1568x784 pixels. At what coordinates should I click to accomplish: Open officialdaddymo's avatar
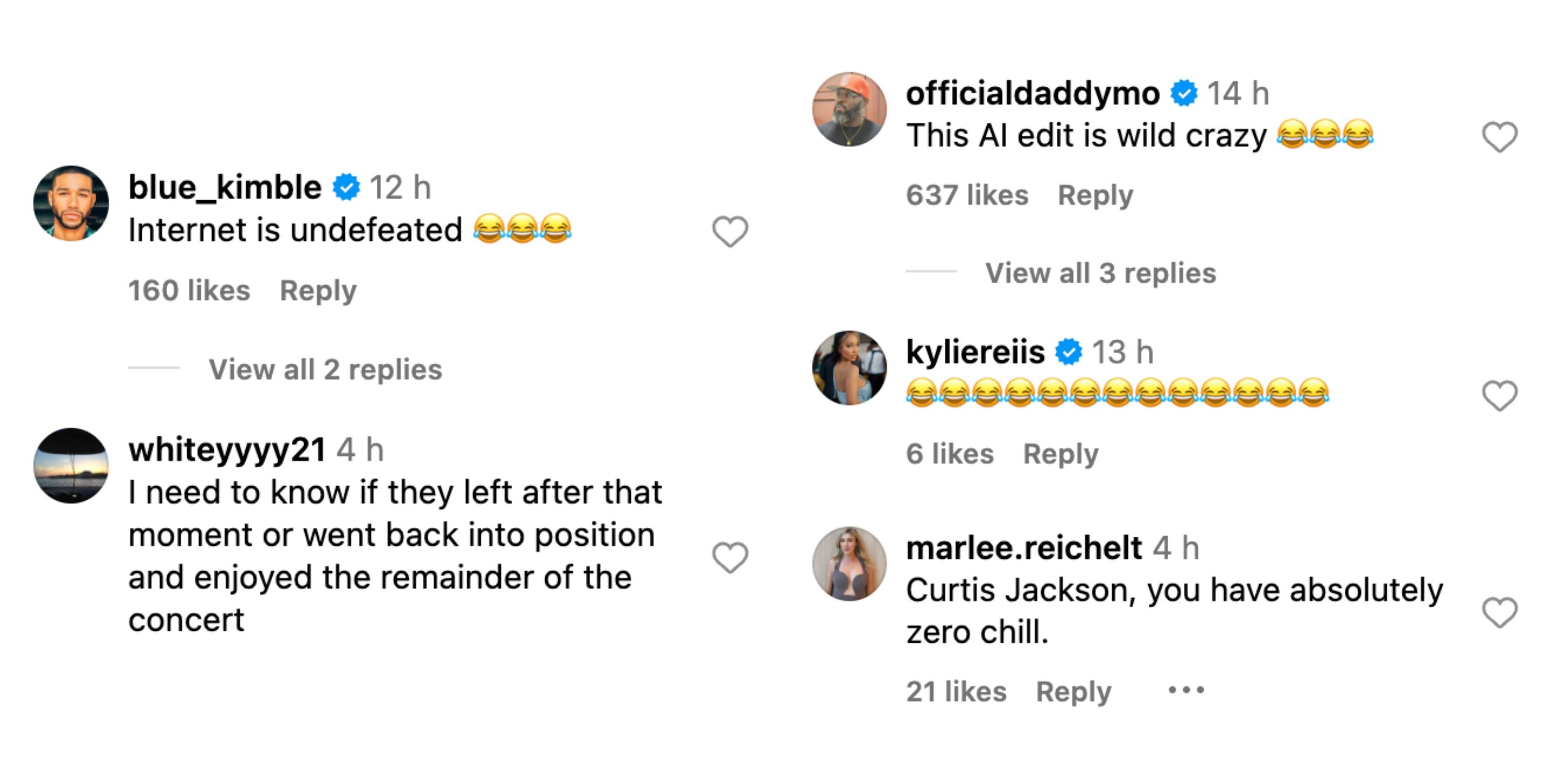[849, 110]
